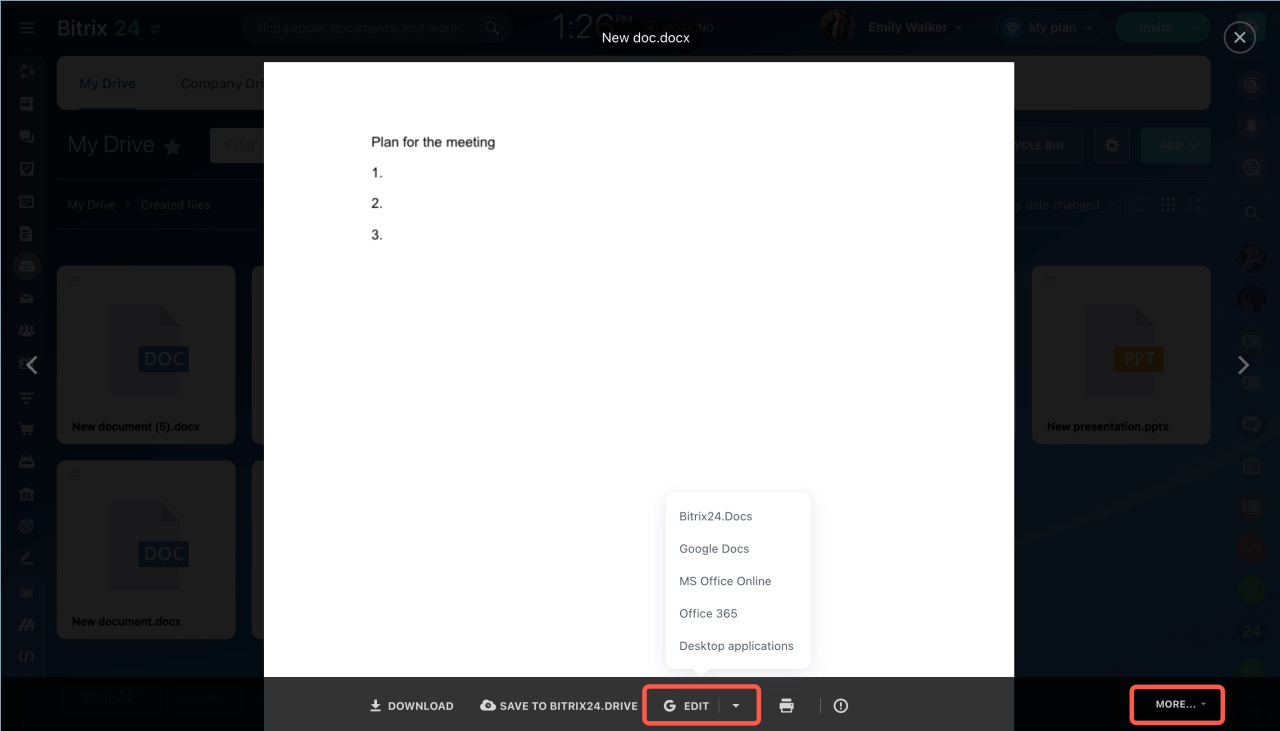1280x731 pixels.
Task: Open the box icon in left sidebar
Action: (27, 592)
